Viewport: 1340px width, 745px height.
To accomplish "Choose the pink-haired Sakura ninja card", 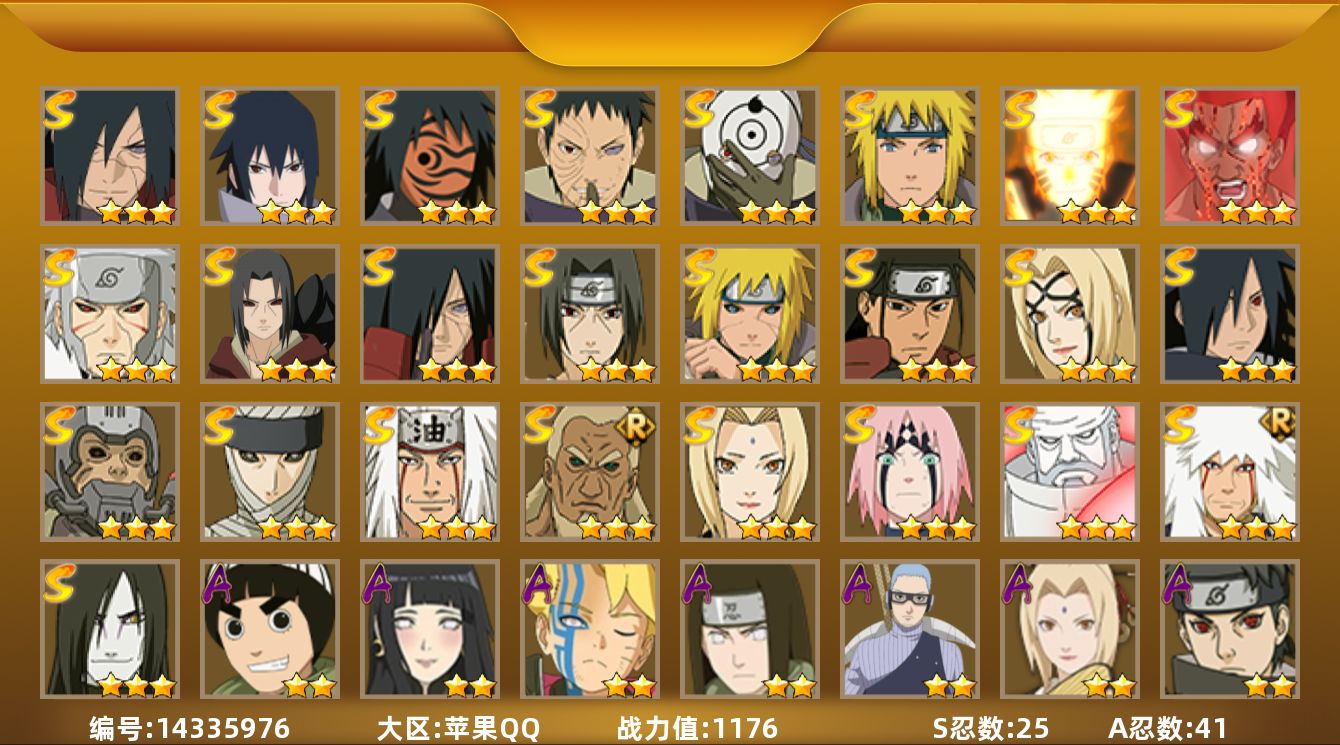I will [910, 471].
